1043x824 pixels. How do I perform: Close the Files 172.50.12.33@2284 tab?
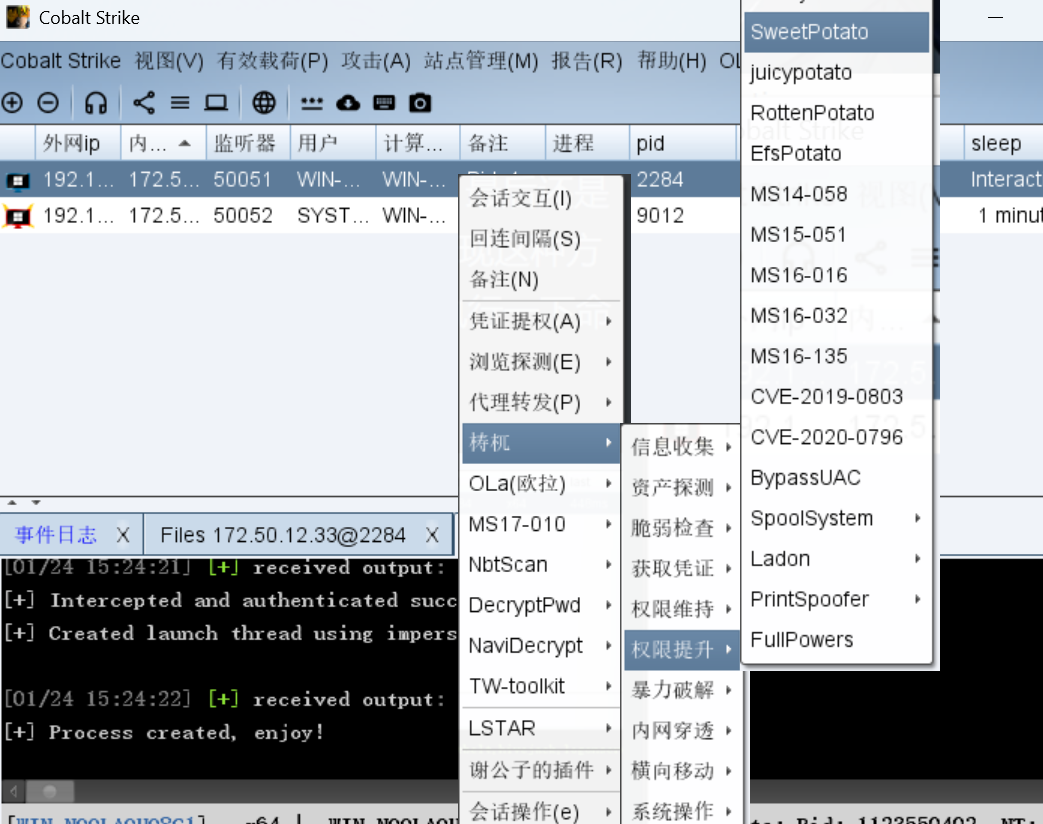(432, 535)
